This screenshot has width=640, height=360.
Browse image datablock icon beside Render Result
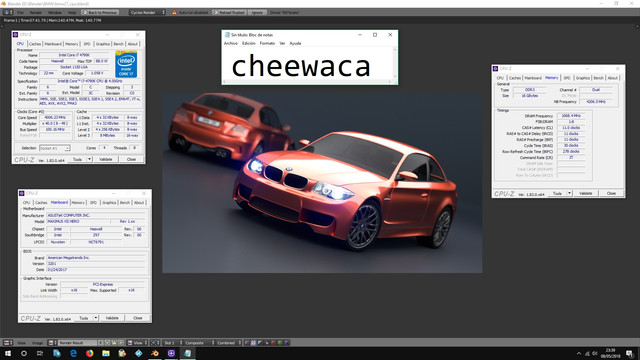[52, 343]
